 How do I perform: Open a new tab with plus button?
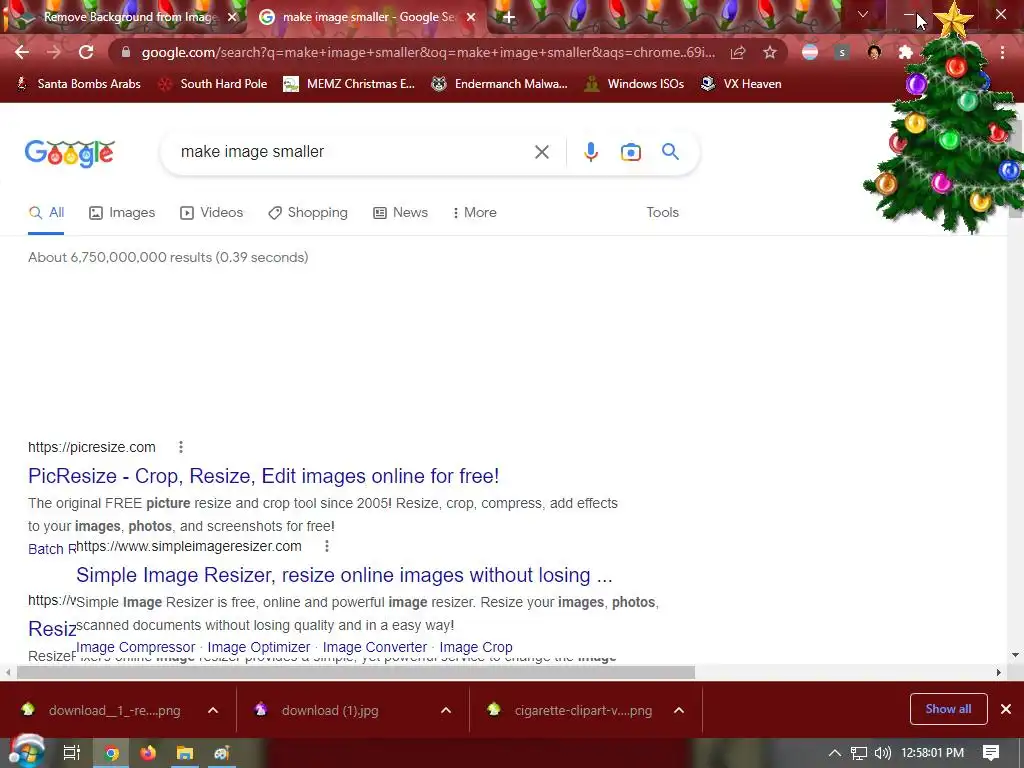tap(509, 17)
